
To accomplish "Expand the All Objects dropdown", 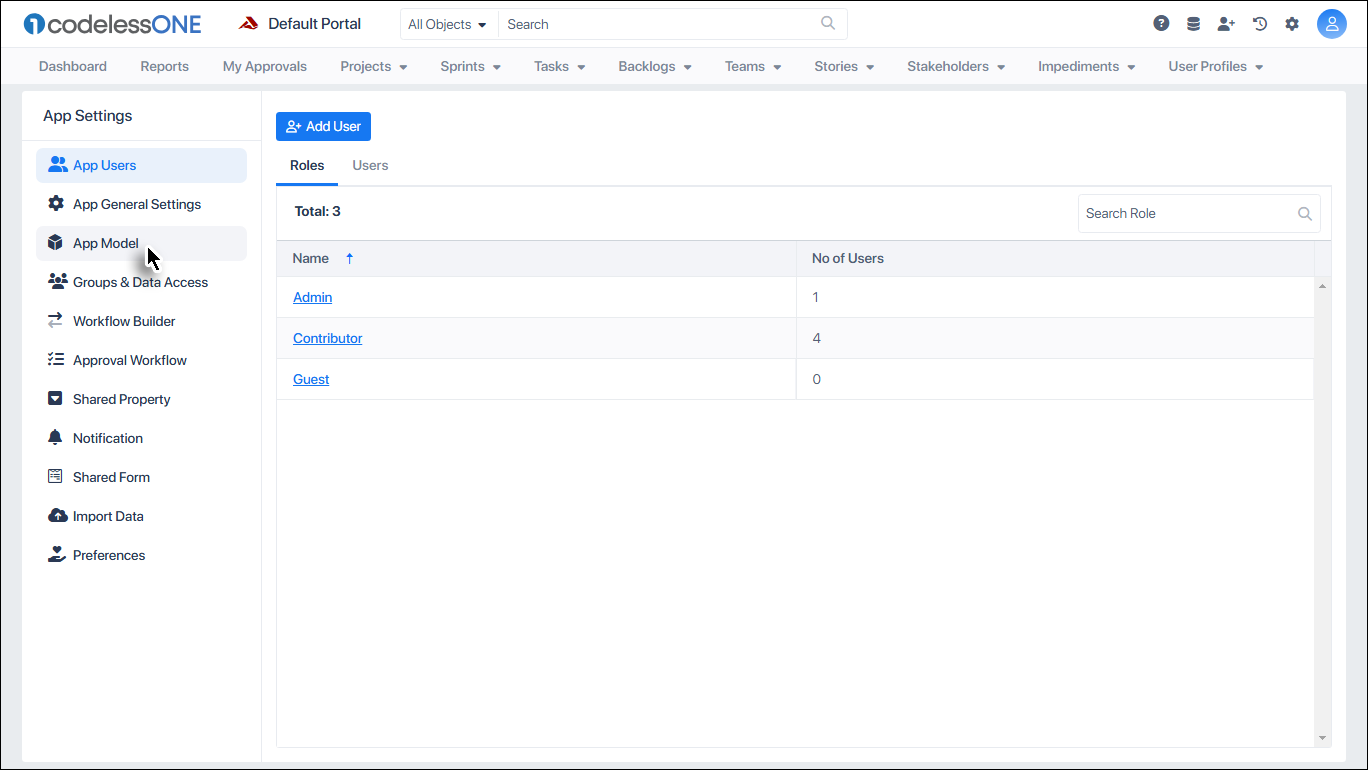I will point(448,24).
